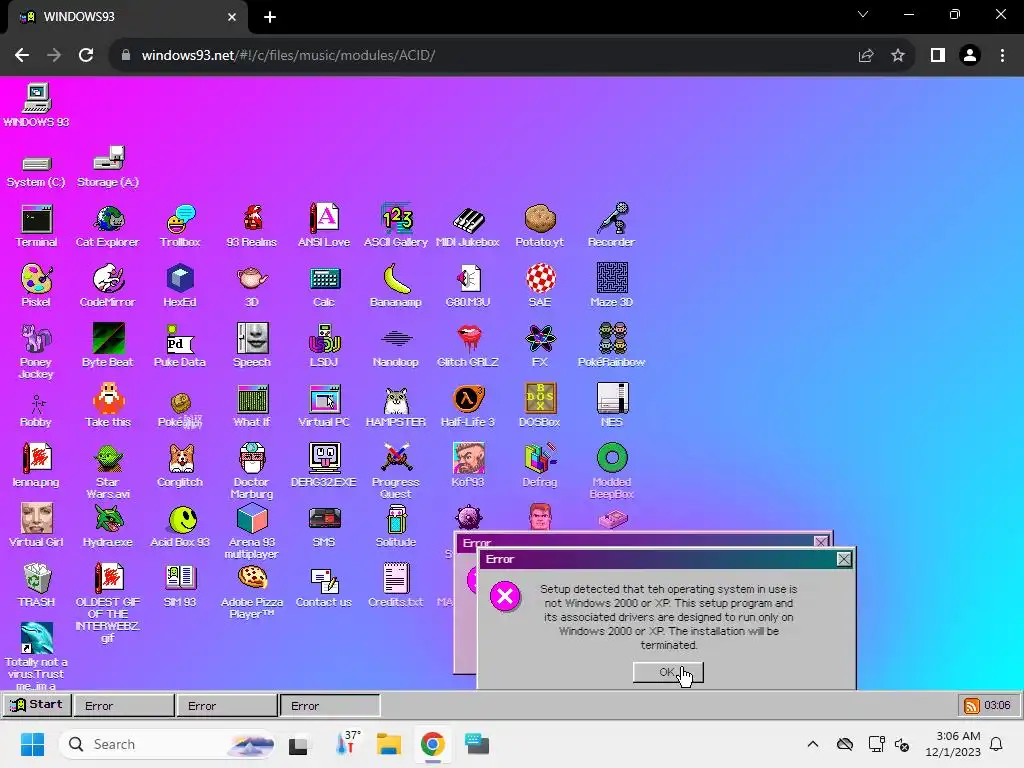
Task: Open Chrome's three-dot menu
Action: pos(1002,56)
